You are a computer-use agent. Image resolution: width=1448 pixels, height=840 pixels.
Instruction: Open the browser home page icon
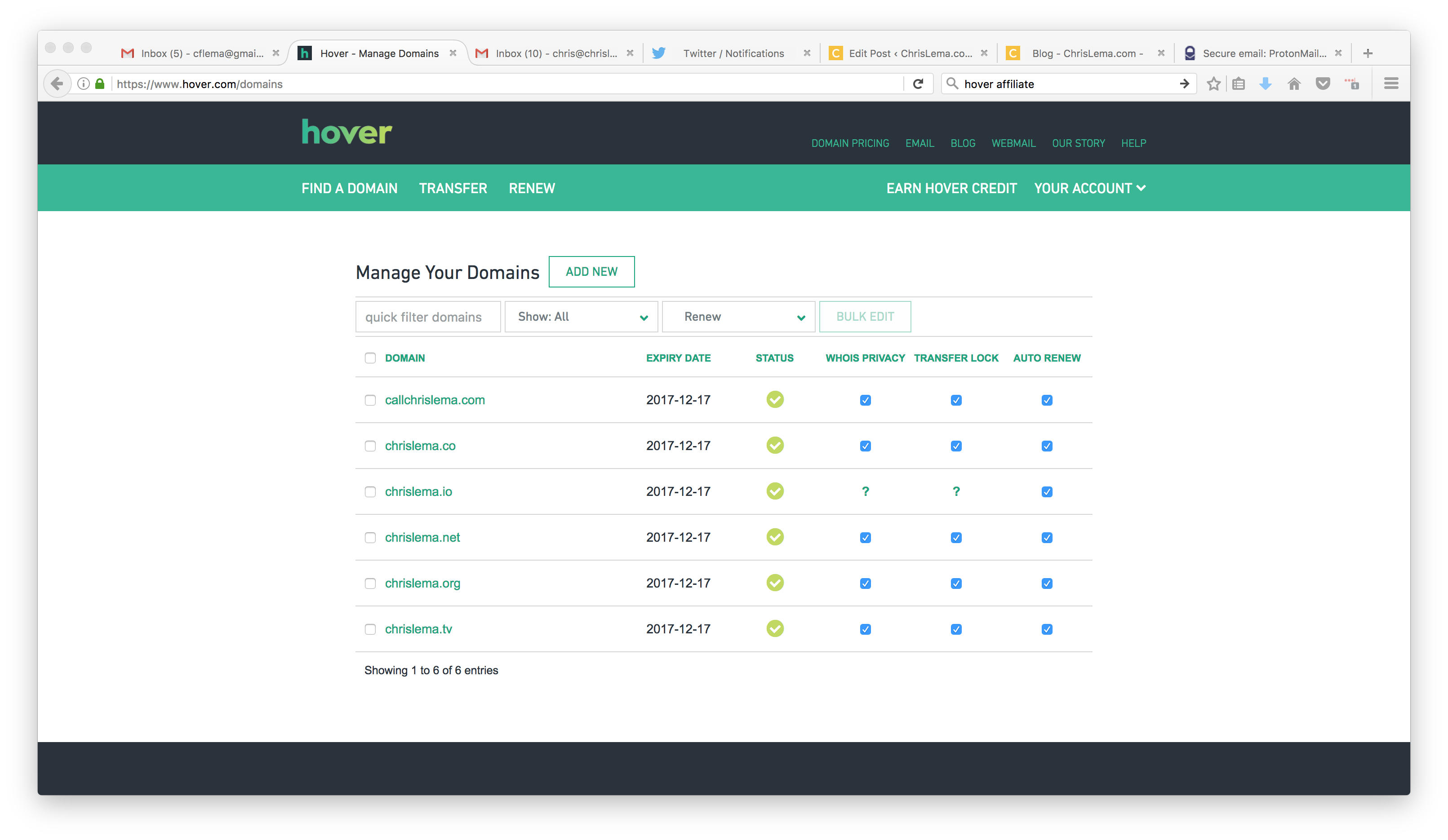[1294, 83]
